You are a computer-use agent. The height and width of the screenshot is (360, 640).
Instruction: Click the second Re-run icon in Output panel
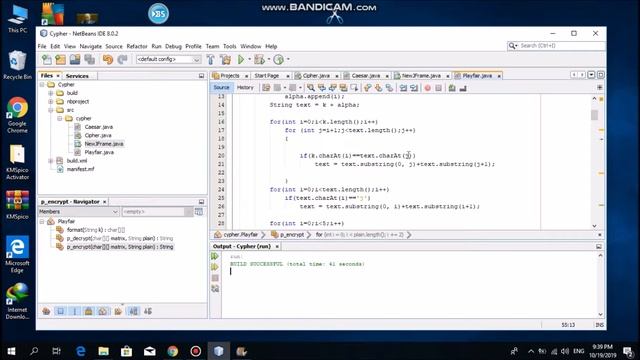tap(215, 267)
